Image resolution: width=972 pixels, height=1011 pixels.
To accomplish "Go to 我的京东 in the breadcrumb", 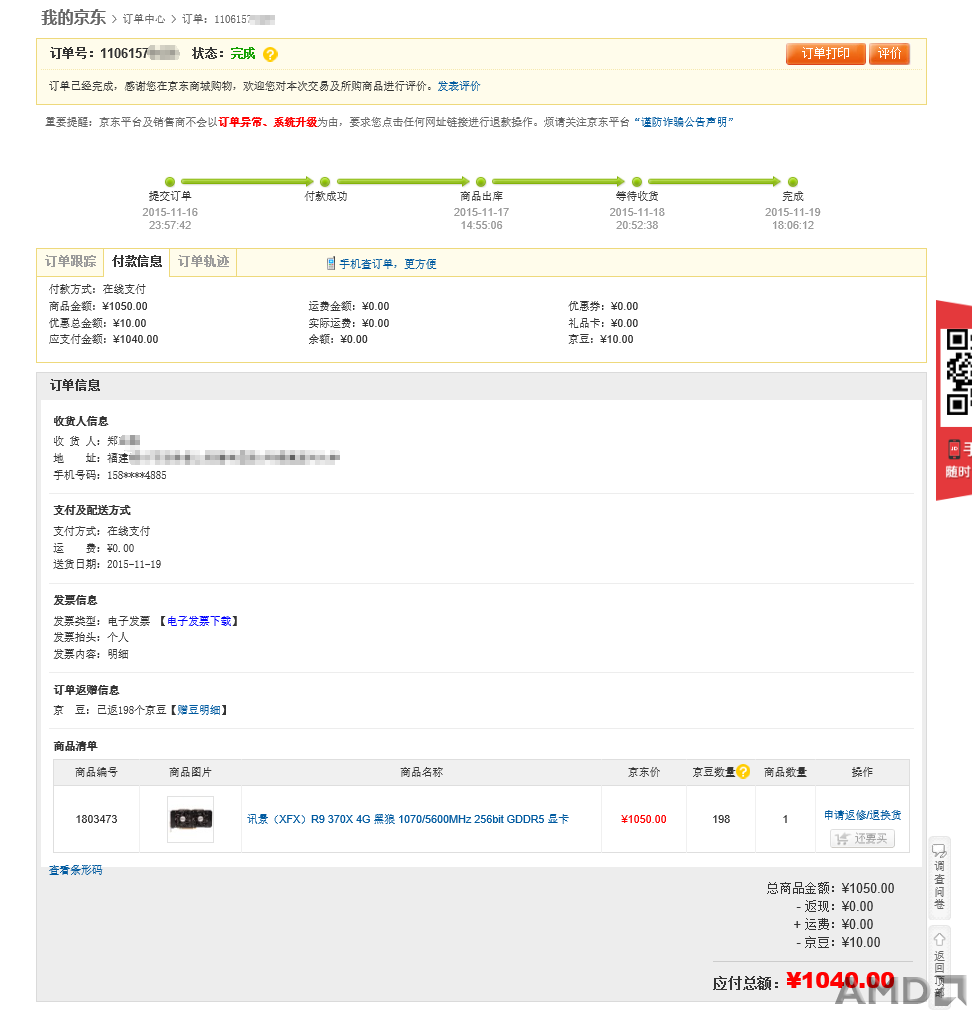I will point(73,18).
